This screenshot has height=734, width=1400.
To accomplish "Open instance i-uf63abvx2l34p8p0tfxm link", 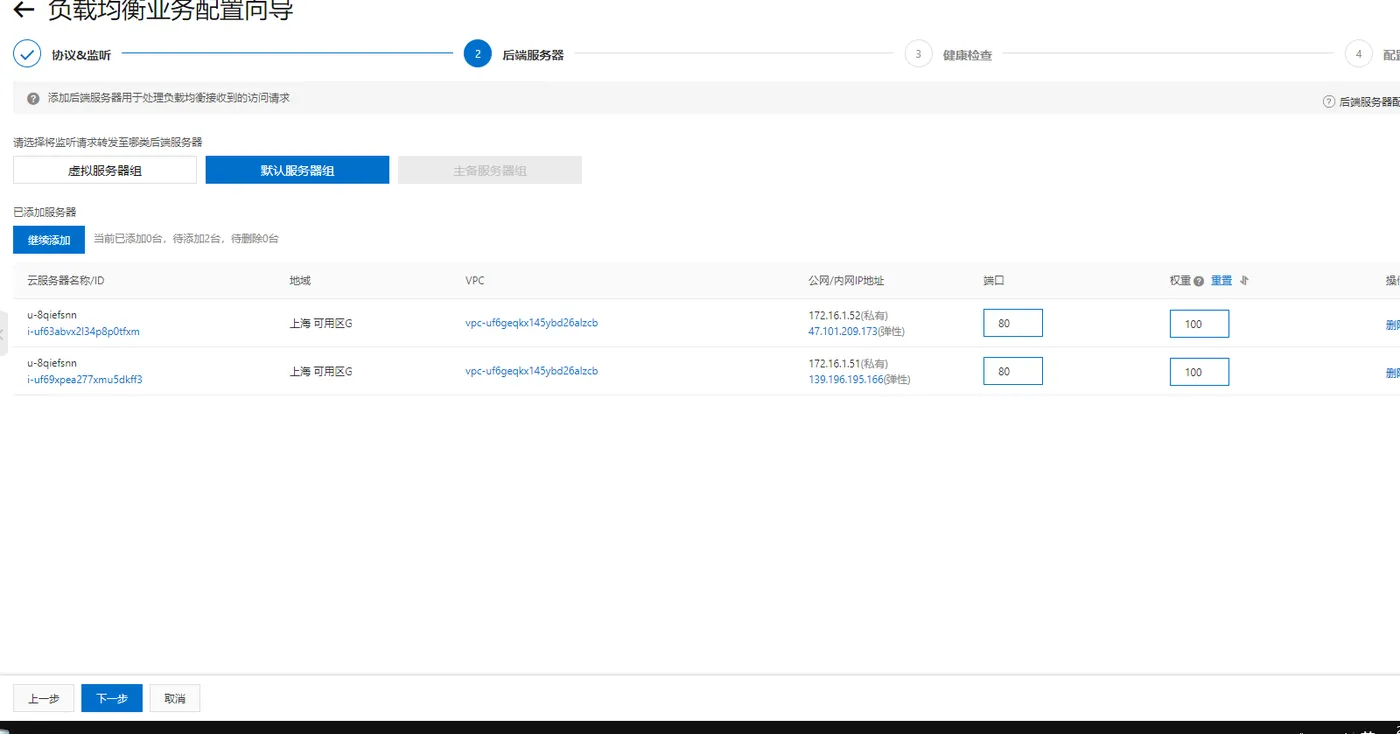I will point(83,332).
